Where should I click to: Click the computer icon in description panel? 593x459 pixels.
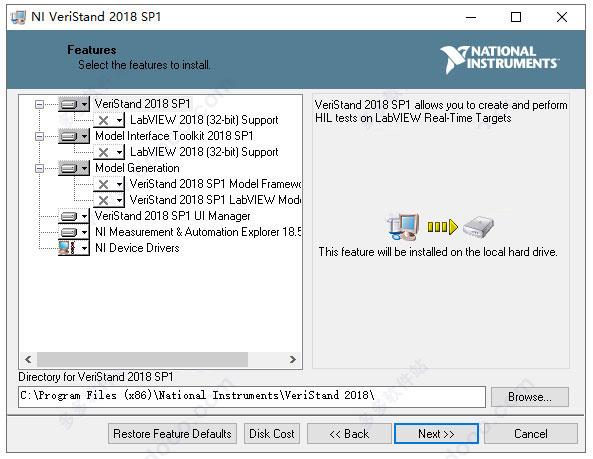tap(403, 226)
